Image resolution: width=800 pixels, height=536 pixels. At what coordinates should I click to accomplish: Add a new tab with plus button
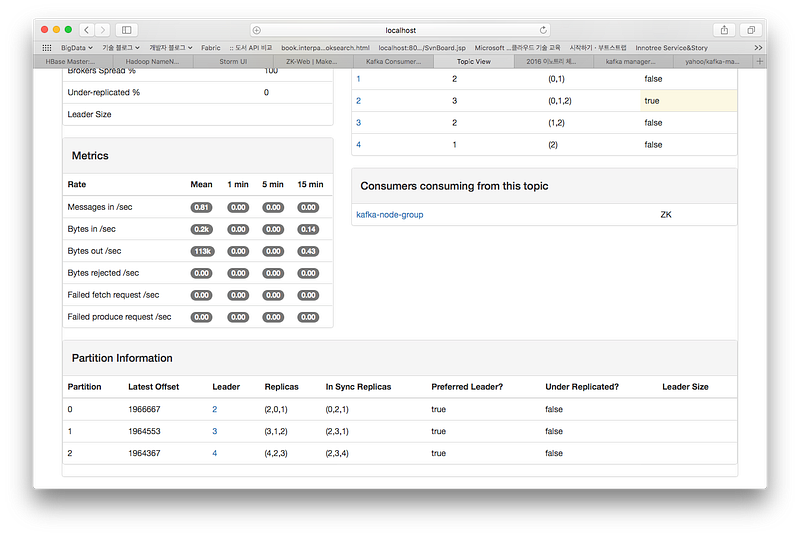tap(760, 62)
